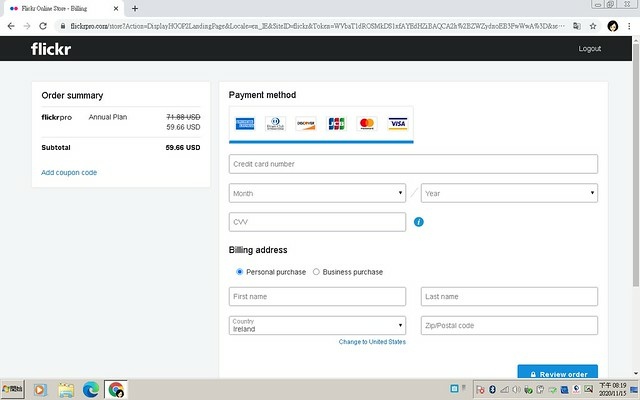Image resolution: width=640 pixels, height=400 pixels.
Task: Go back with browser back arrow
Action: (x=11, y=26)
